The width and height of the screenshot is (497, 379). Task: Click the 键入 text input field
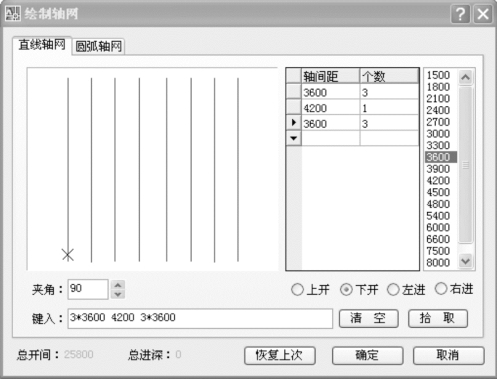point(200,318)
